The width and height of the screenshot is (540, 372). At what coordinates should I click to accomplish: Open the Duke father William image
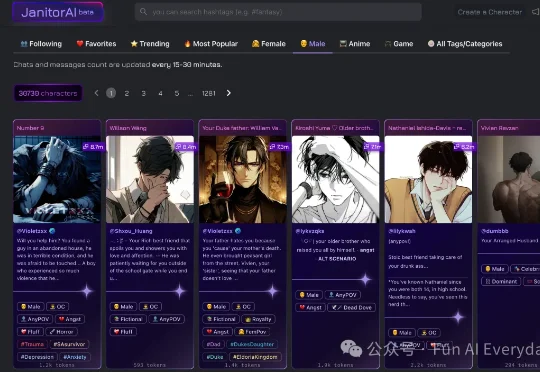coord(243,179)
